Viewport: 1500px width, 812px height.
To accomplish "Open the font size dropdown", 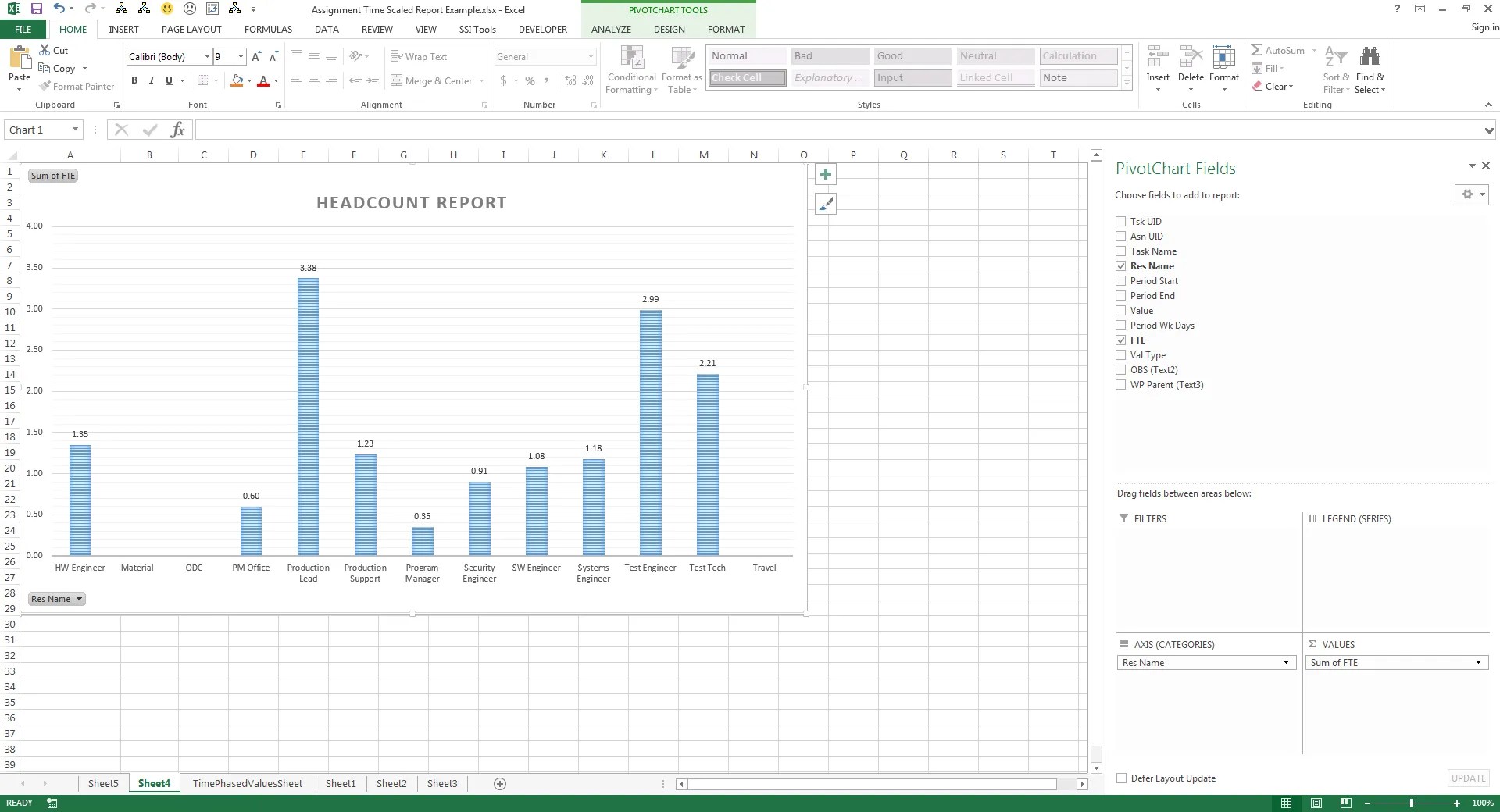I will point(241,56).
